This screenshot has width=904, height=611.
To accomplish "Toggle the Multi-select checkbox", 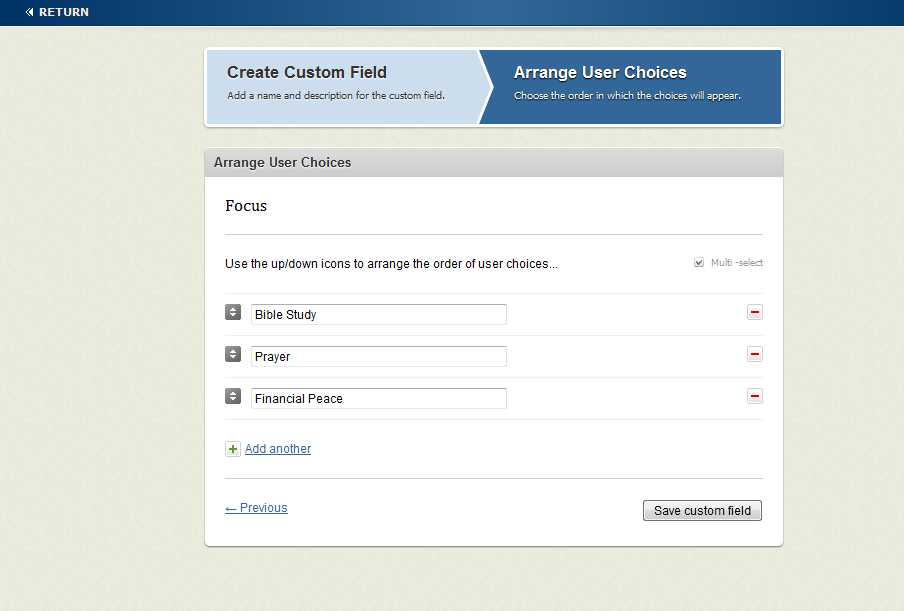I will (699, 263).
